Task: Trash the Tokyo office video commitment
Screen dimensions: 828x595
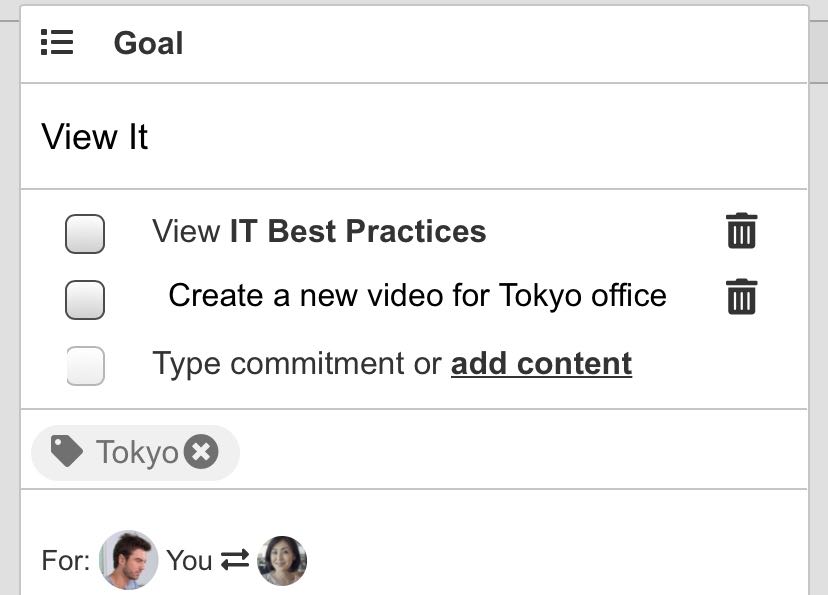Action: pyautogui.click(x=741, y=297)
